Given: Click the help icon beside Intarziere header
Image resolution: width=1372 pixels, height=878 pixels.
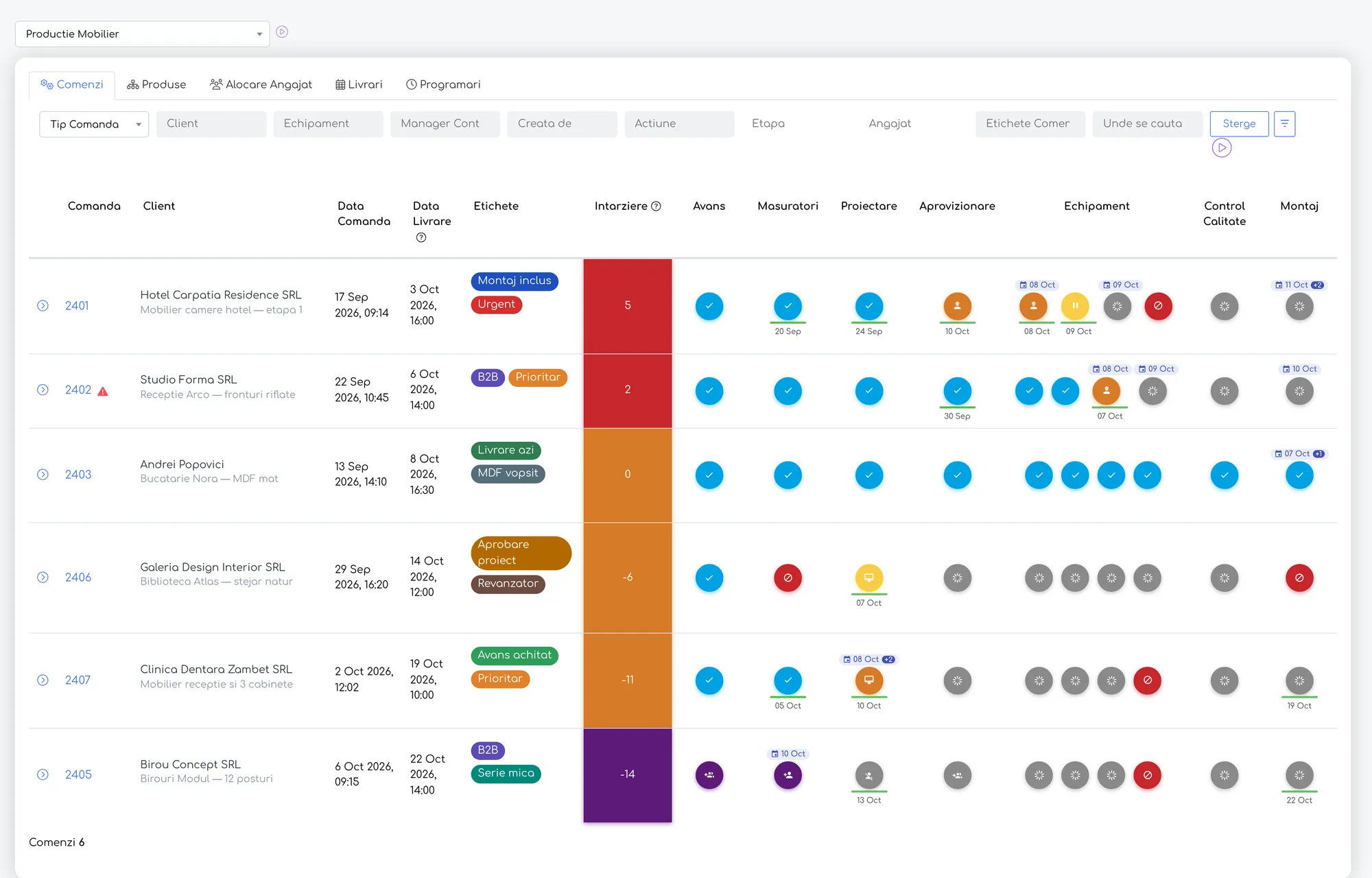Looking at the screenshot, I should (656, 206).
